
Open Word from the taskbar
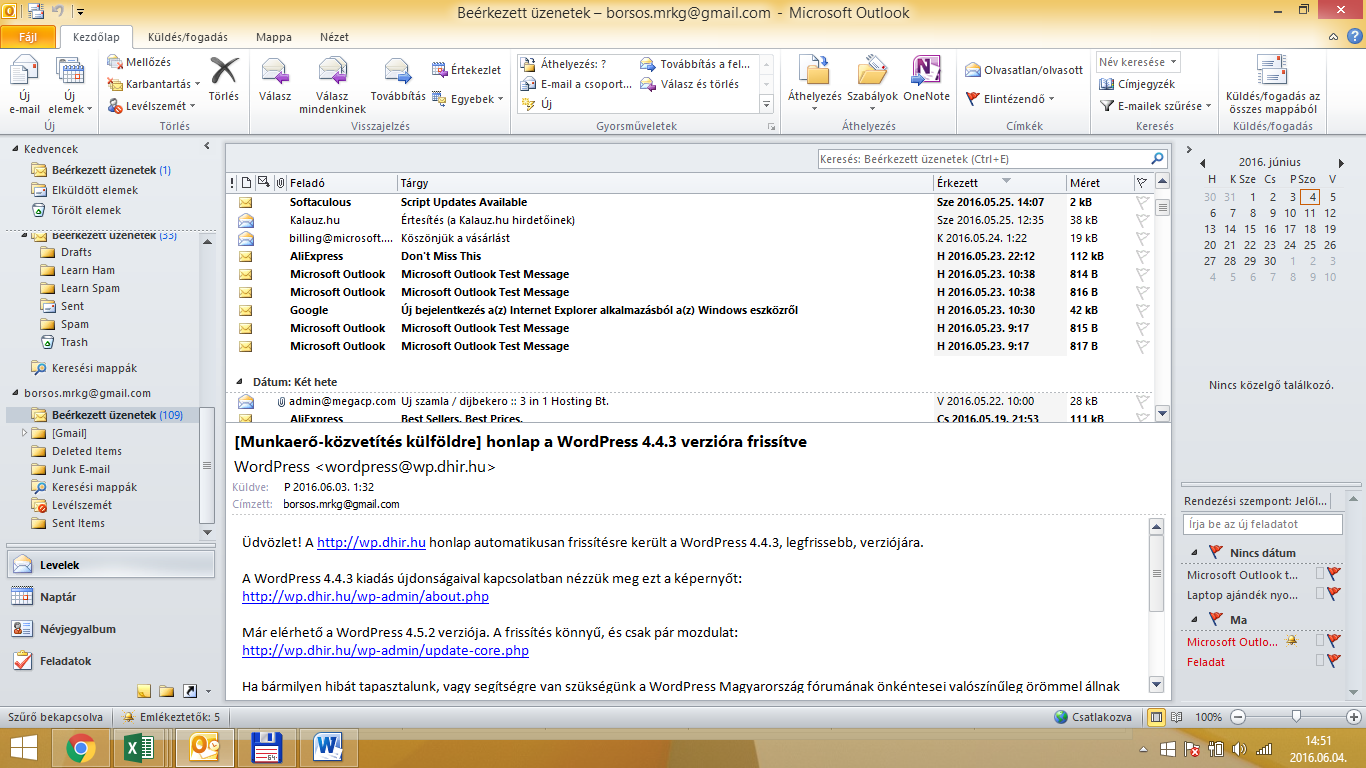click(x=328, y=748)
